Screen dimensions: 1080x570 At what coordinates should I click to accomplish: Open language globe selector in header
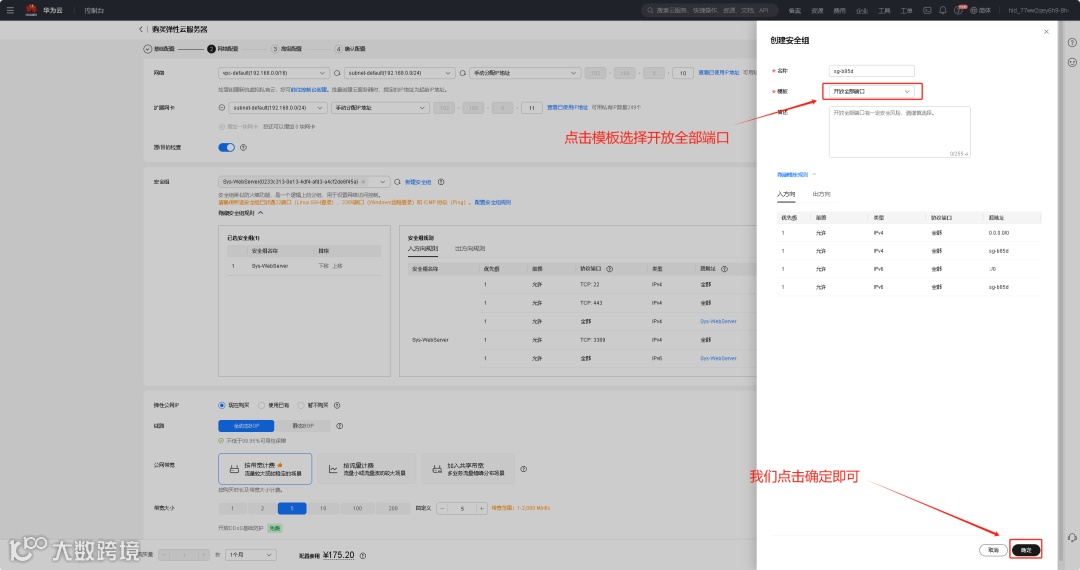980,10
